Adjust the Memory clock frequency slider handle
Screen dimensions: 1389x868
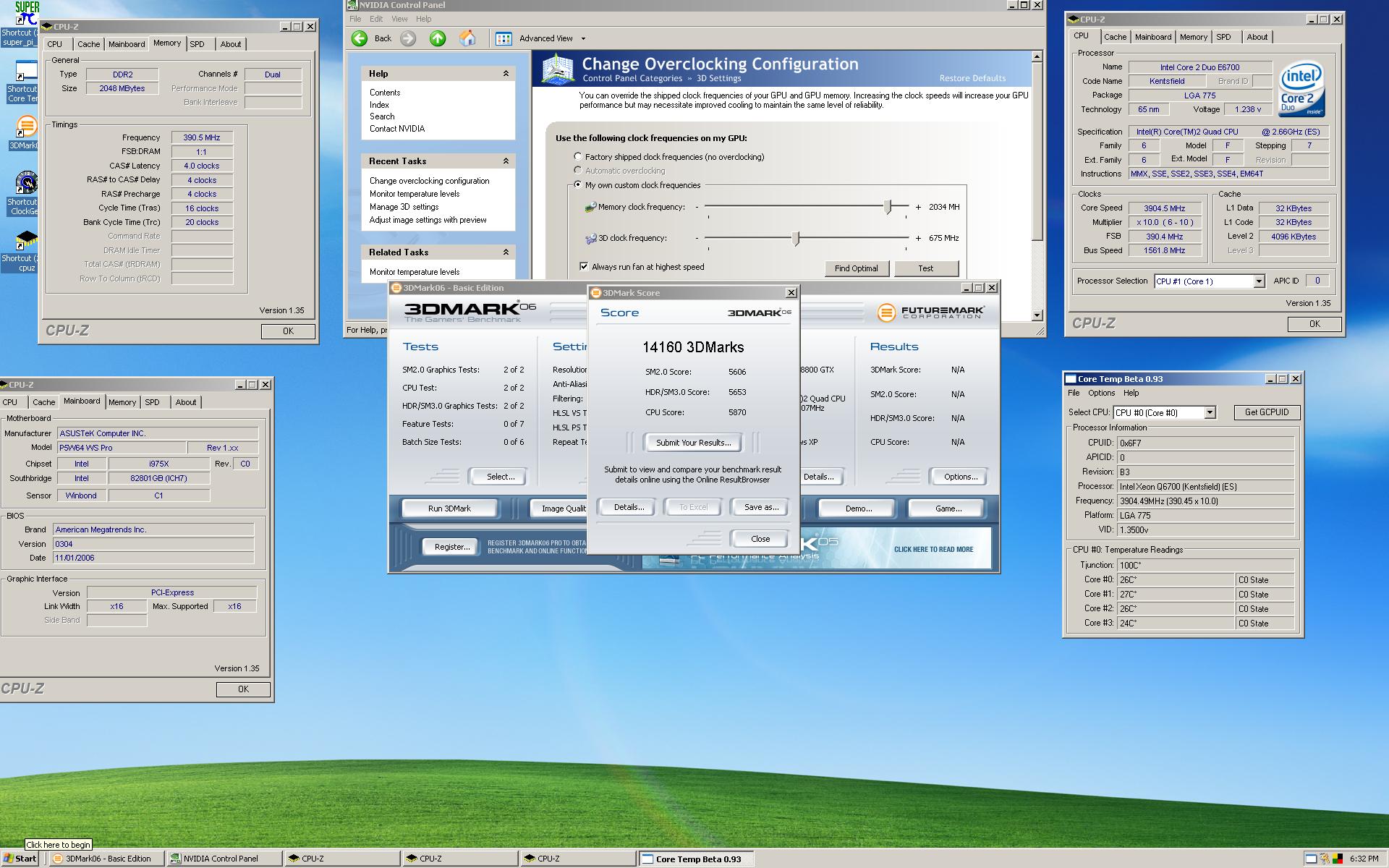[888, 207]
